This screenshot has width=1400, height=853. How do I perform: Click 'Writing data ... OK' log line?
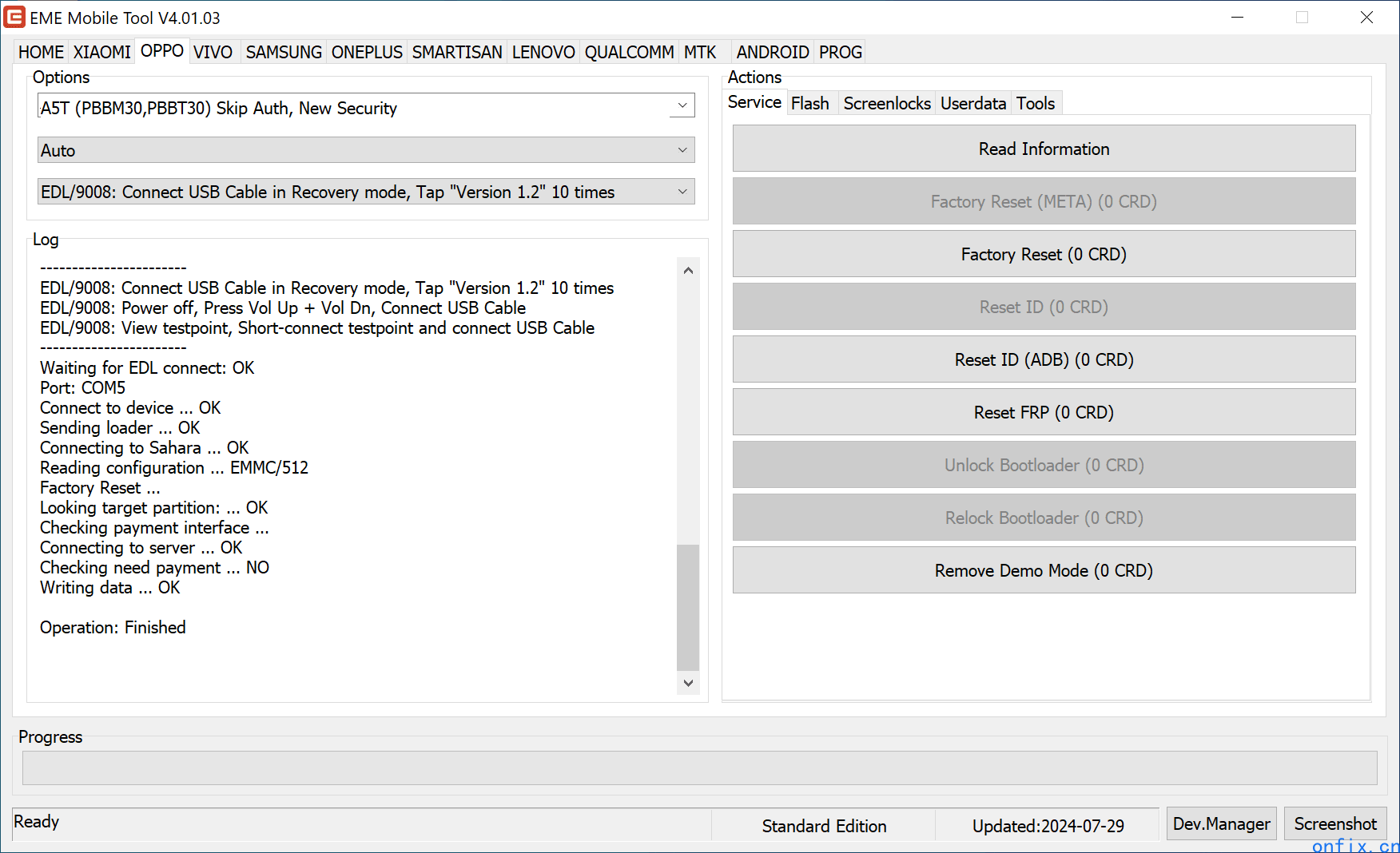click(x=109, y=587)
